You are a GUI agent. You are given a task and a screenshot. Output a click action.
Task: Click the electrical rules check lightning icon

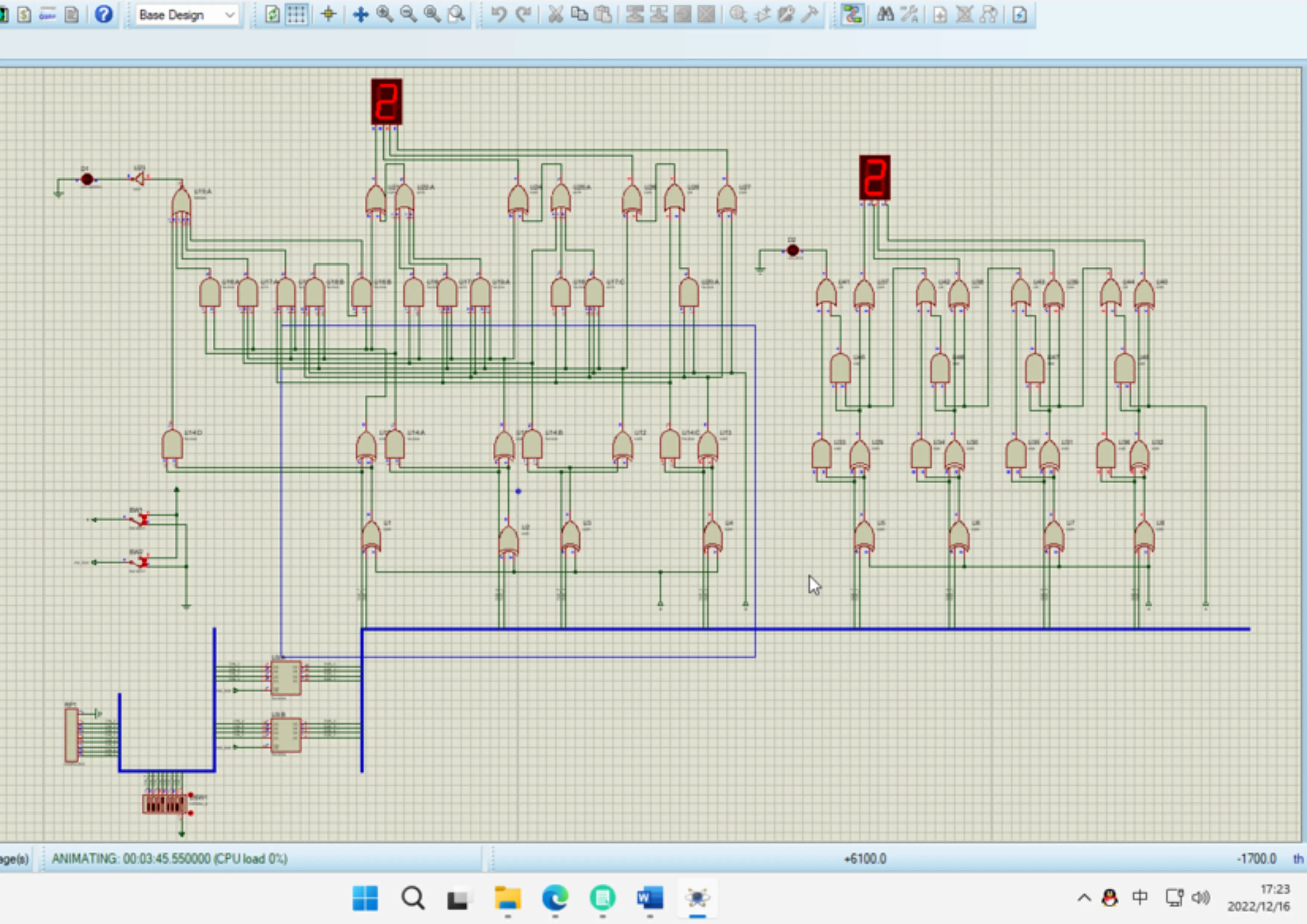1019,14
